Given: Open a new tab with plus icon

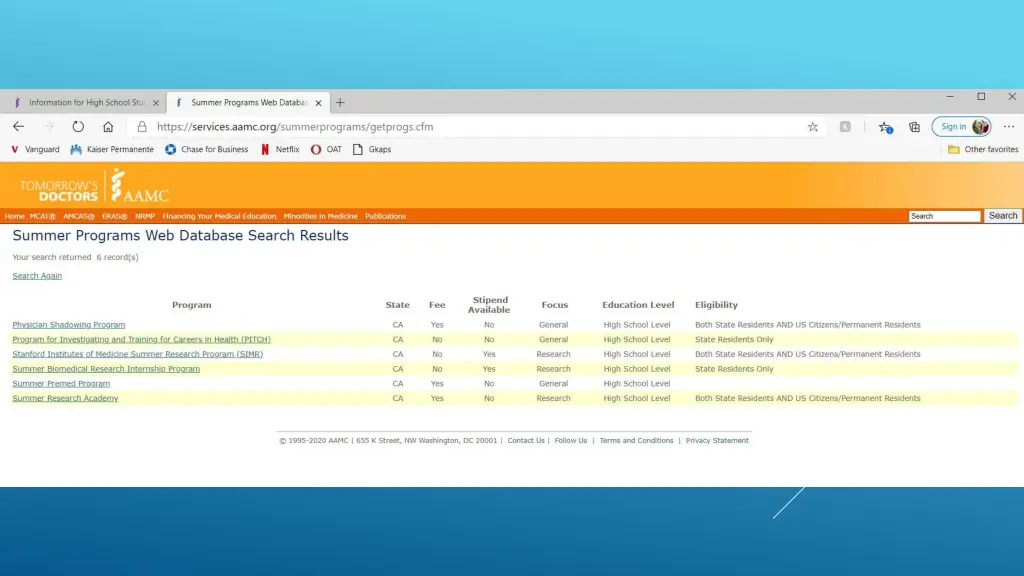Looking at the screenshot, I should [340, 103].
